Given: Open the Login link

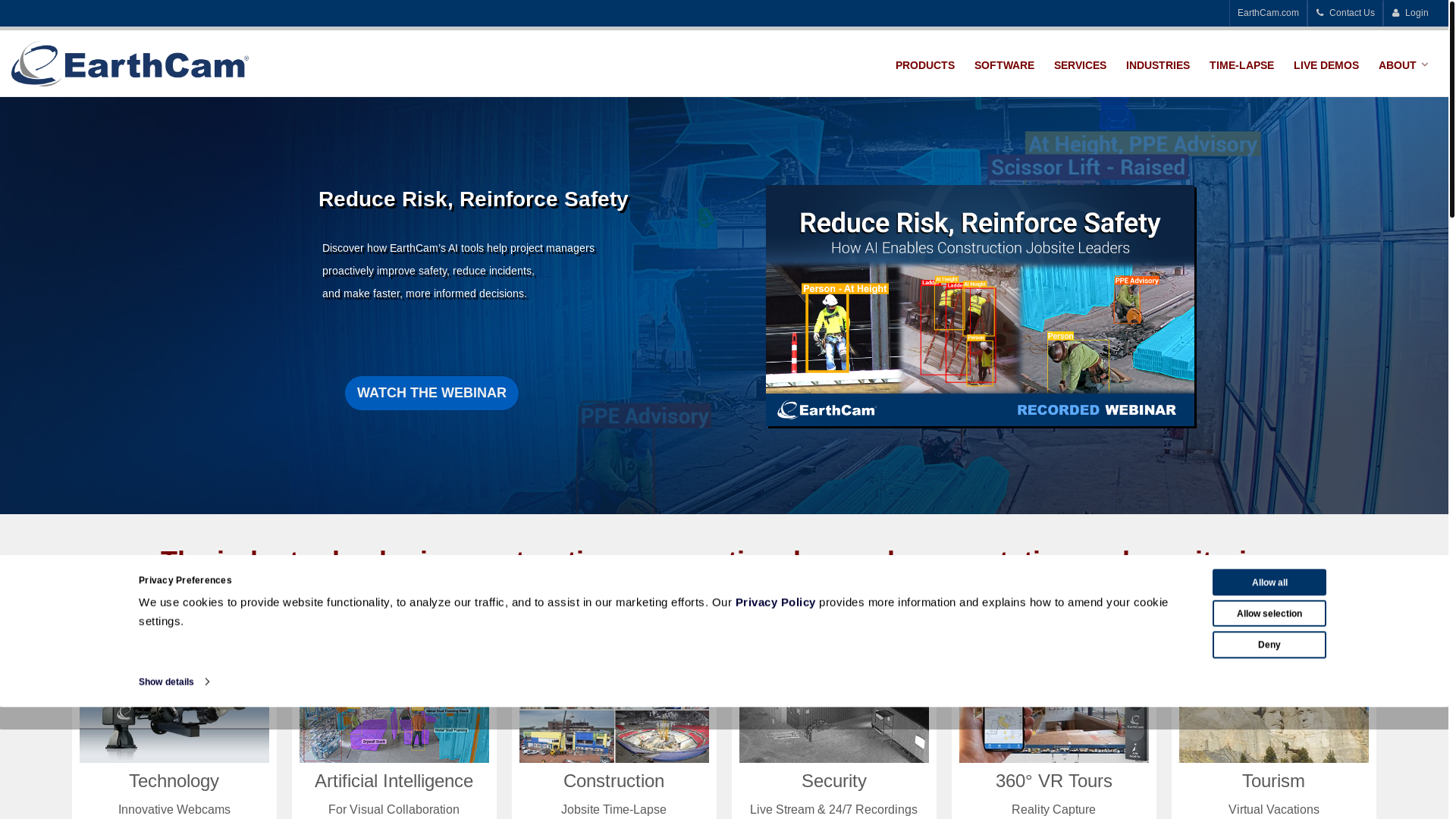Looking at the screenshot, I should (x=1417, y=13).
